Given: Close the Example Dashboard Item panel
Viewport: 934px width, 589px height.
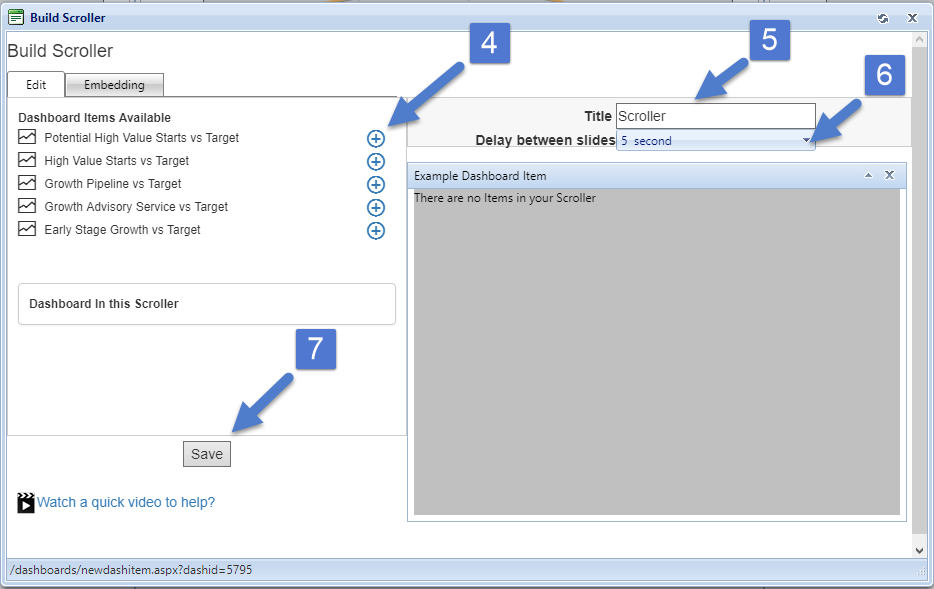Looking at the screenshot, I should tap(889, 175).
